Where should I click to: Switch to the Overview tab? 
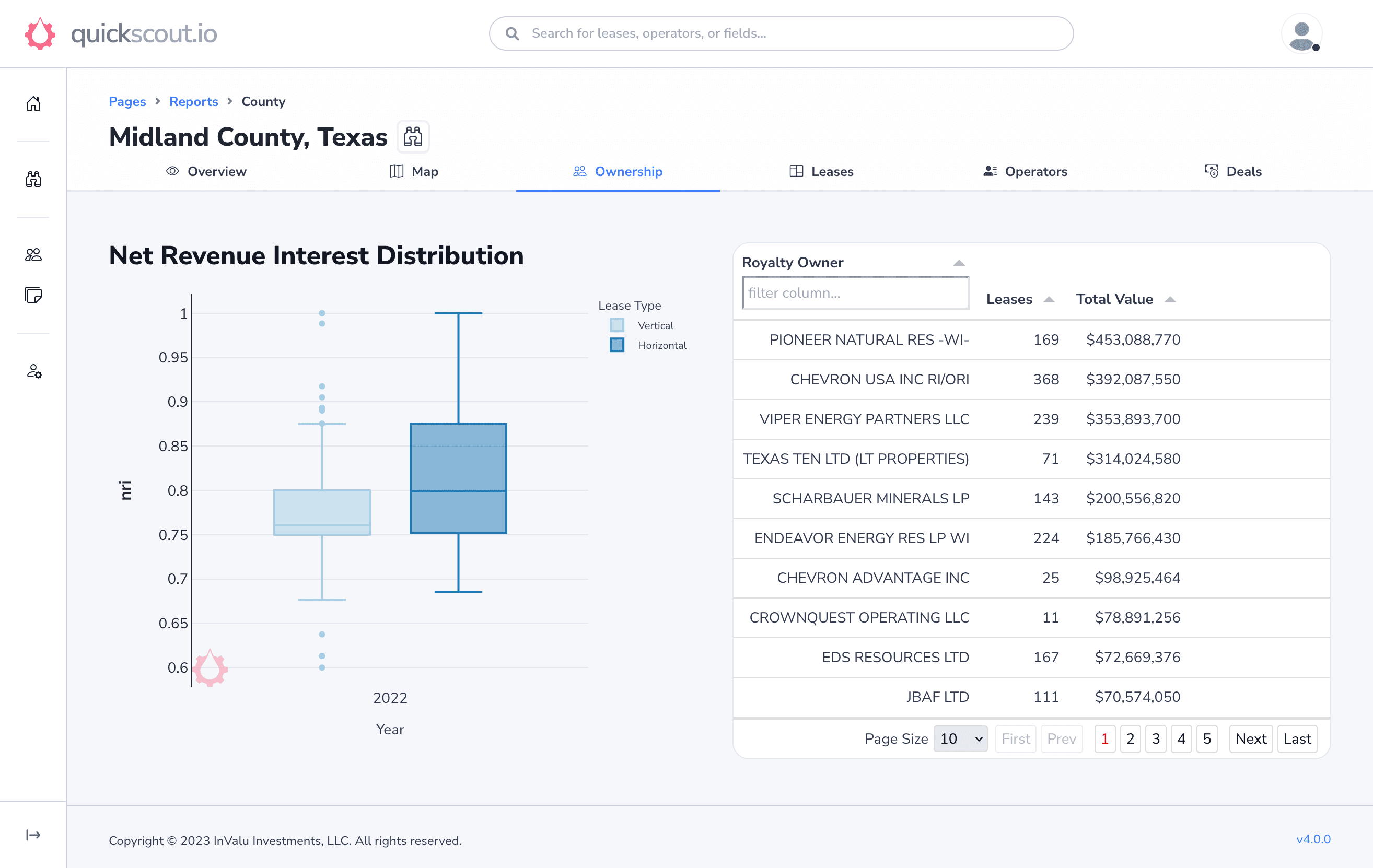click(x=206, y=171)
